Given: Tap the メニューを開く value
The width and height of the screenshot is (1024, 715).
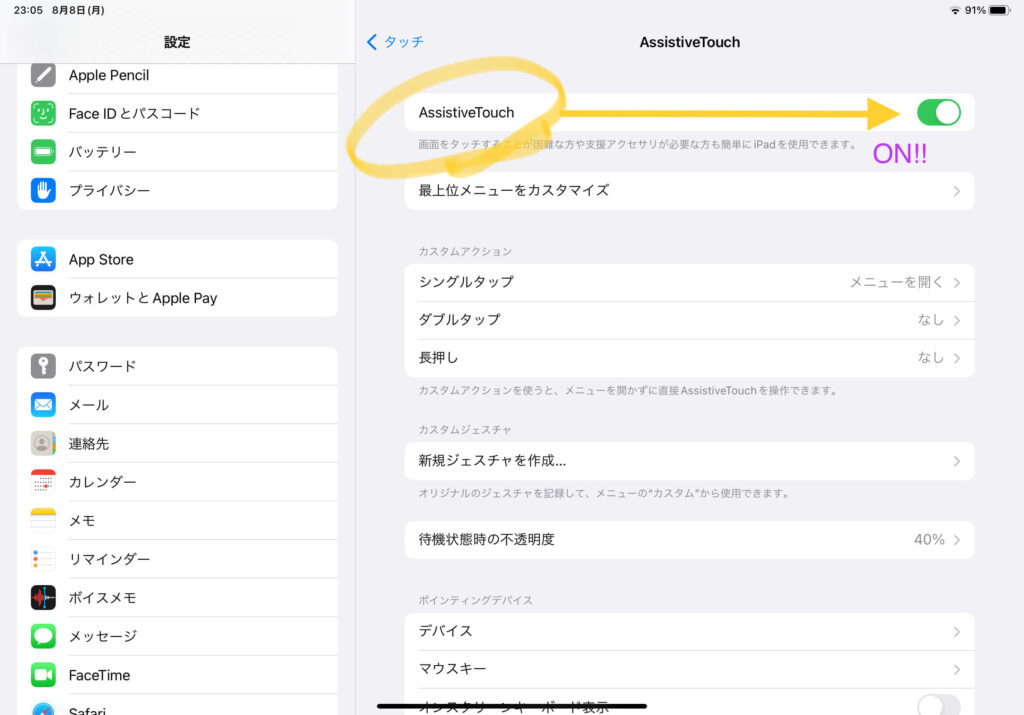Looking at the screenshot, I should (x=896, y=282).
